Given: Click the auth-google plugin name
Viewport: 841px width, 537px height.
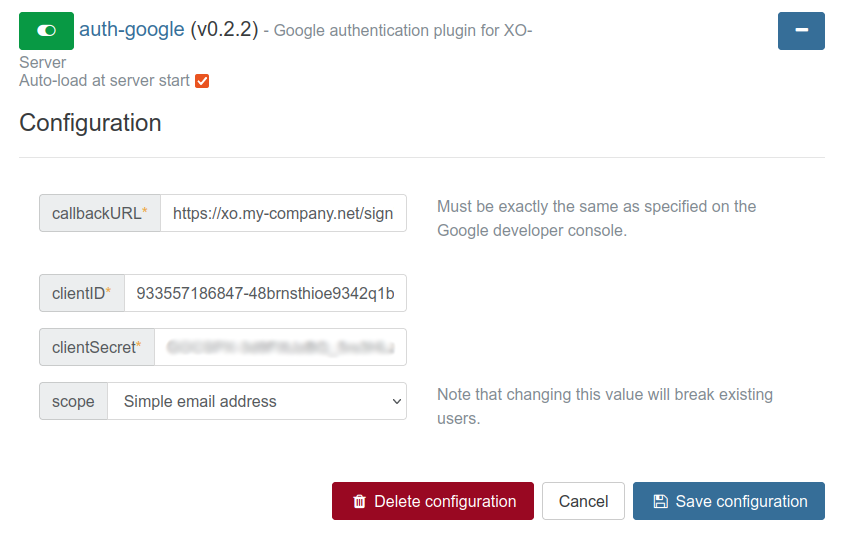Looking at the screenshot, I should 132,30.
